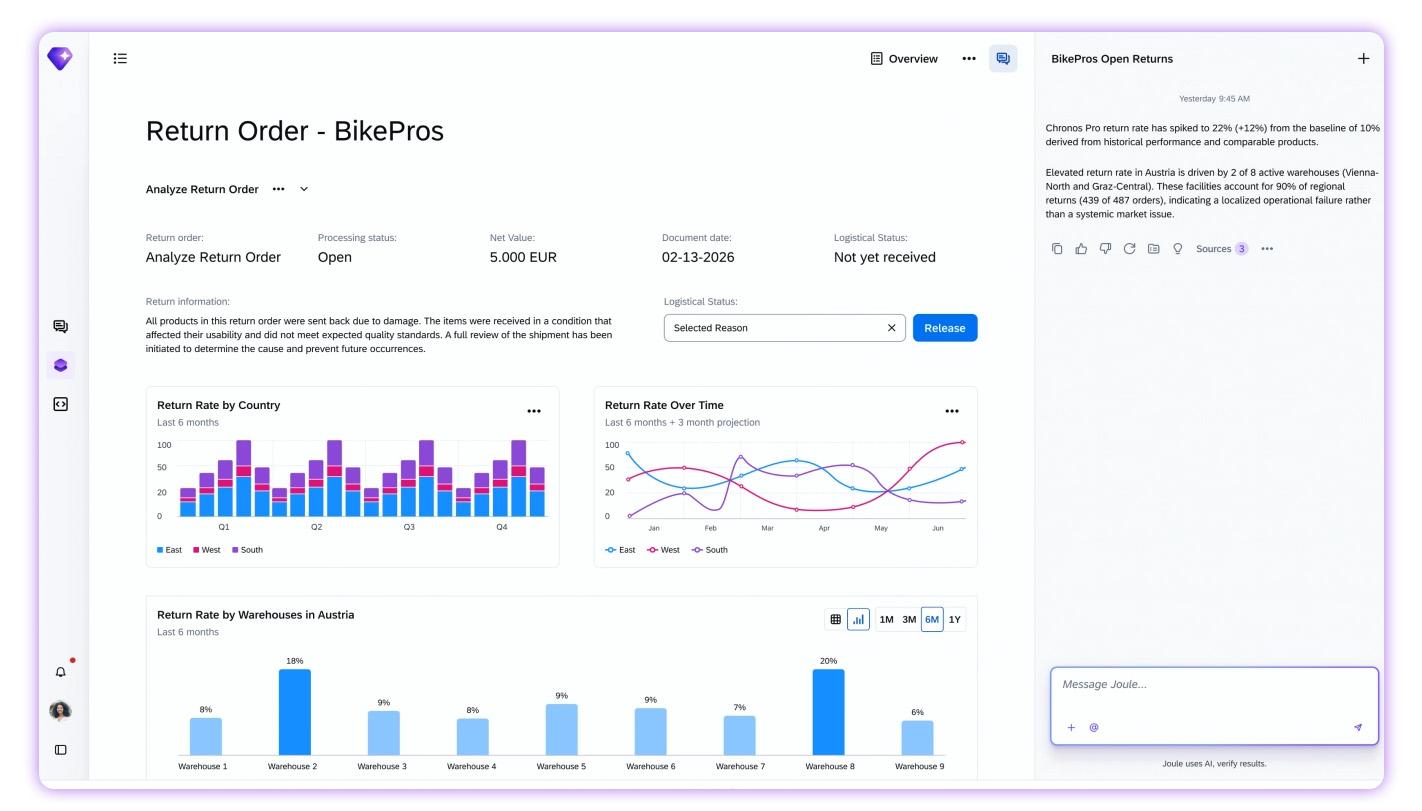
Task: Copy the Joule response with copy icon
Action: coord(1057,249)
